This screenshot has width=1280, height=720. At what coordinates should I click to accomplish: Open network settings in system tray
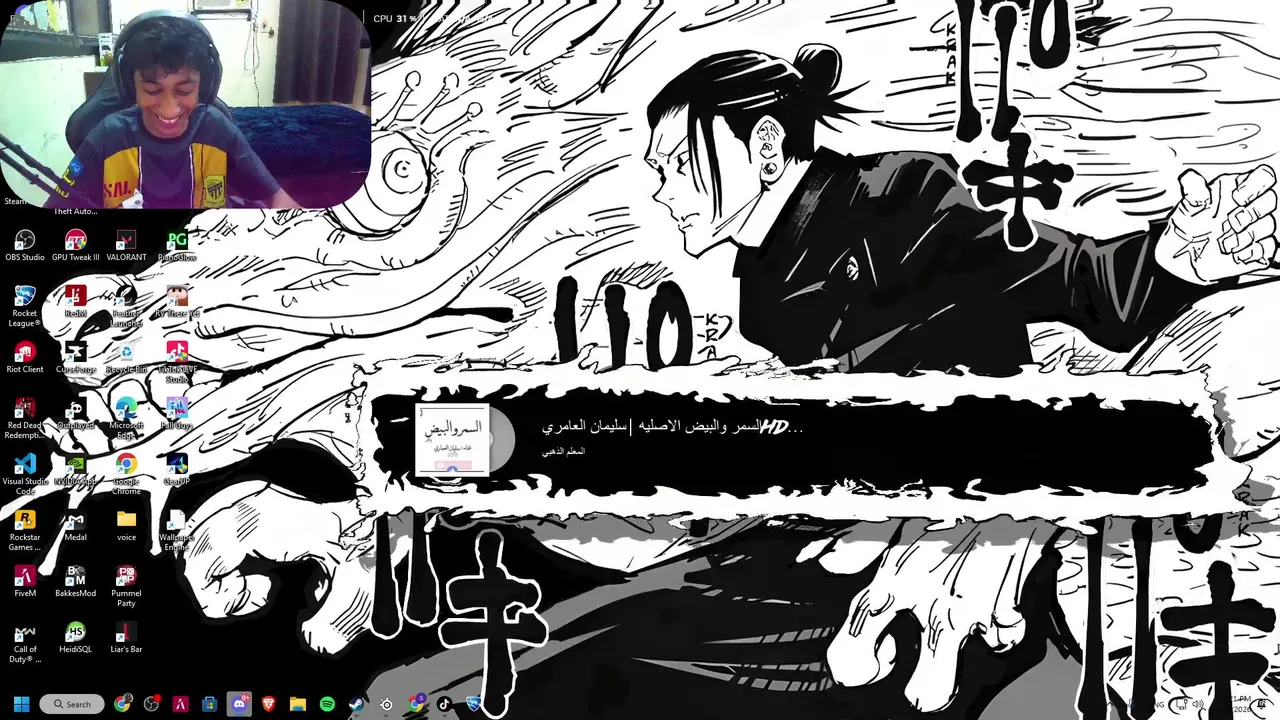pyautogui.click(x=1182, y=704)
